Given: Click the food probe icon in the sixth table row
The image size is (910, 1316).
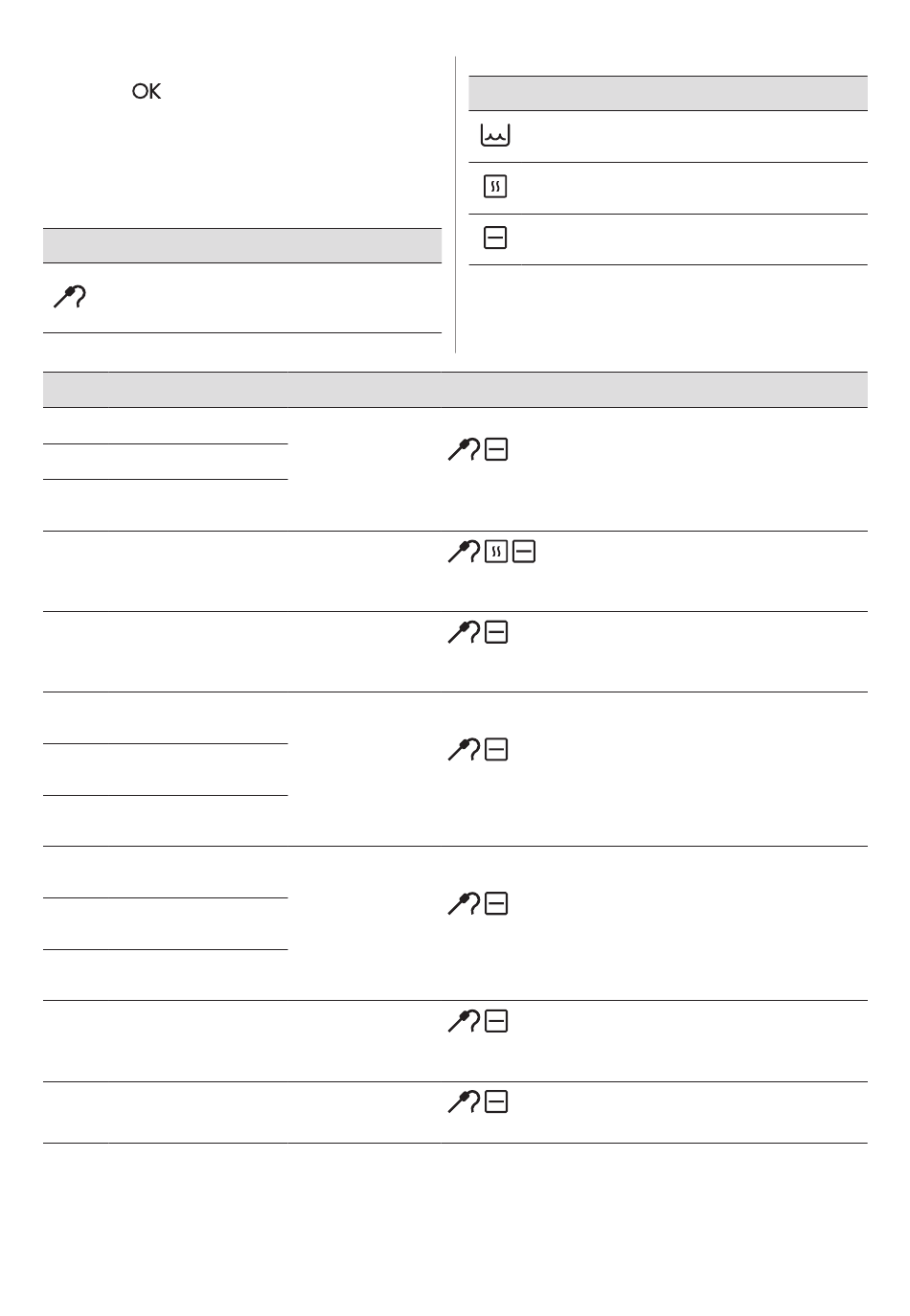Looking at the screenshot, I should pyautogui.click(x=465, y=1022).
